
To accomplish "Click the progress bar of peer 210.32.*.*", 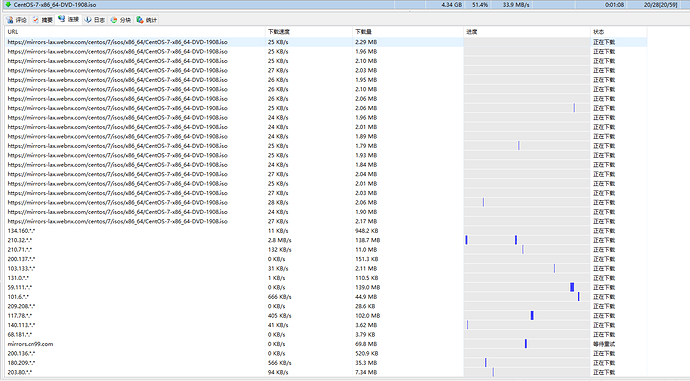I will tap(527, 240).
